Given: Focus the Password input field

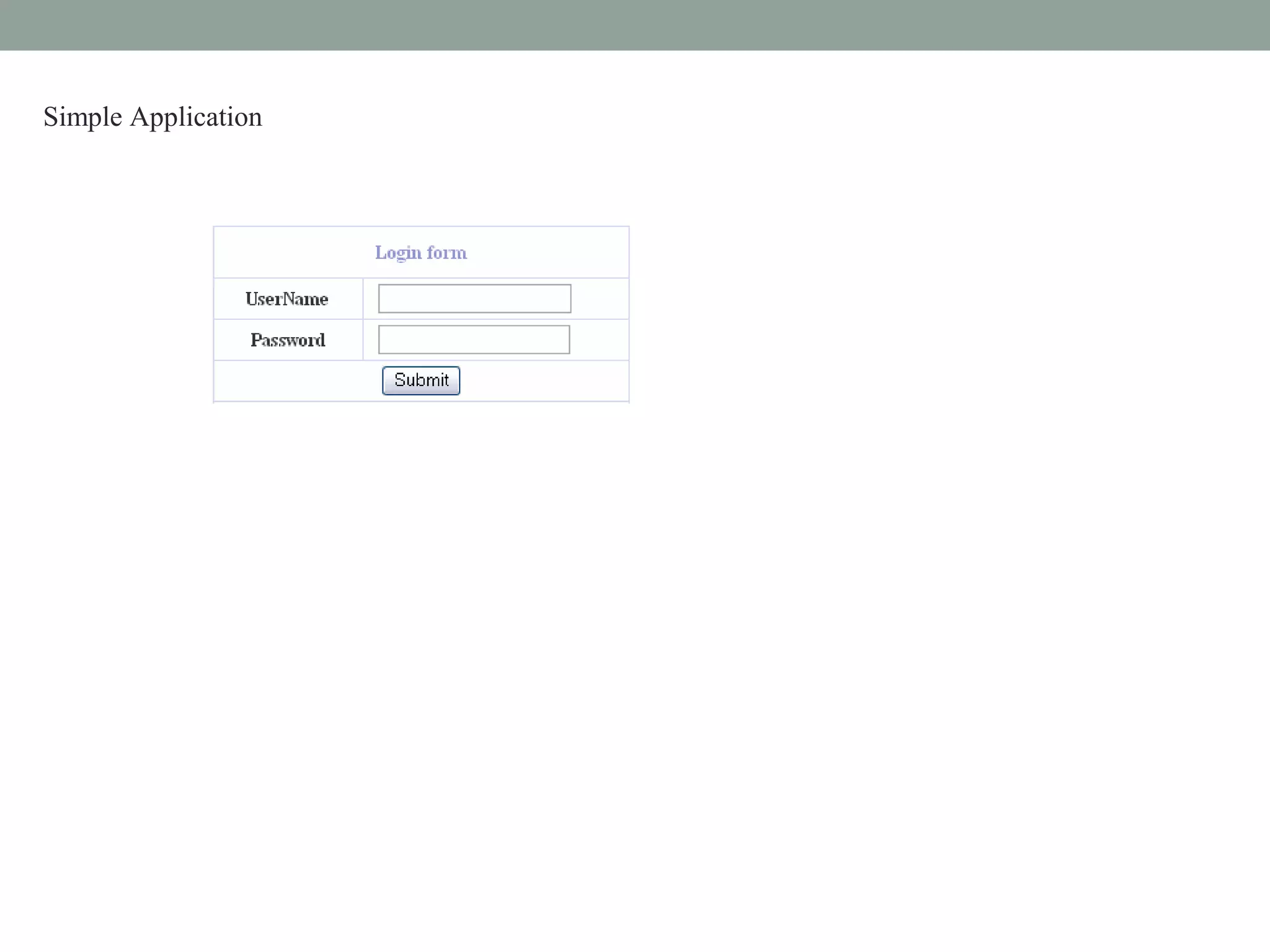Looking at the screenshot, I should [x=474, y=340].
